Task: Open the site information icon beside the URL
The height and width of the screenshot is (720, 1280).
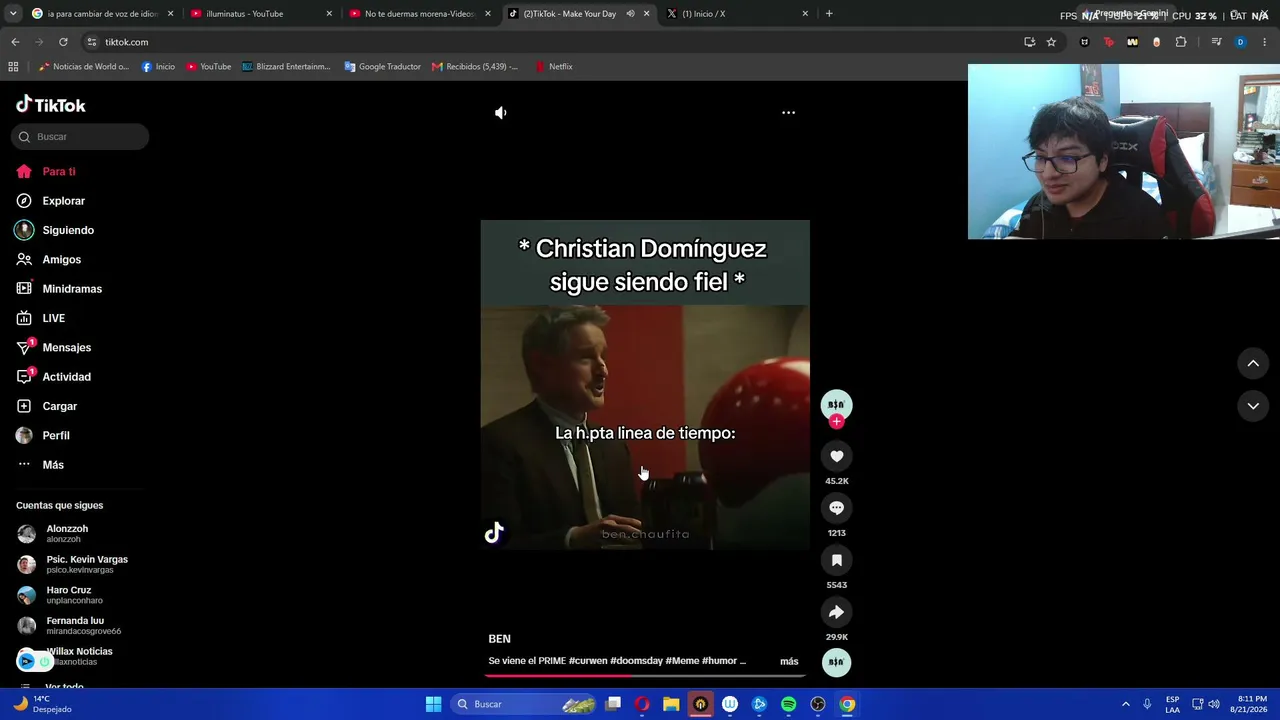Action: click(x=92, y=42)
